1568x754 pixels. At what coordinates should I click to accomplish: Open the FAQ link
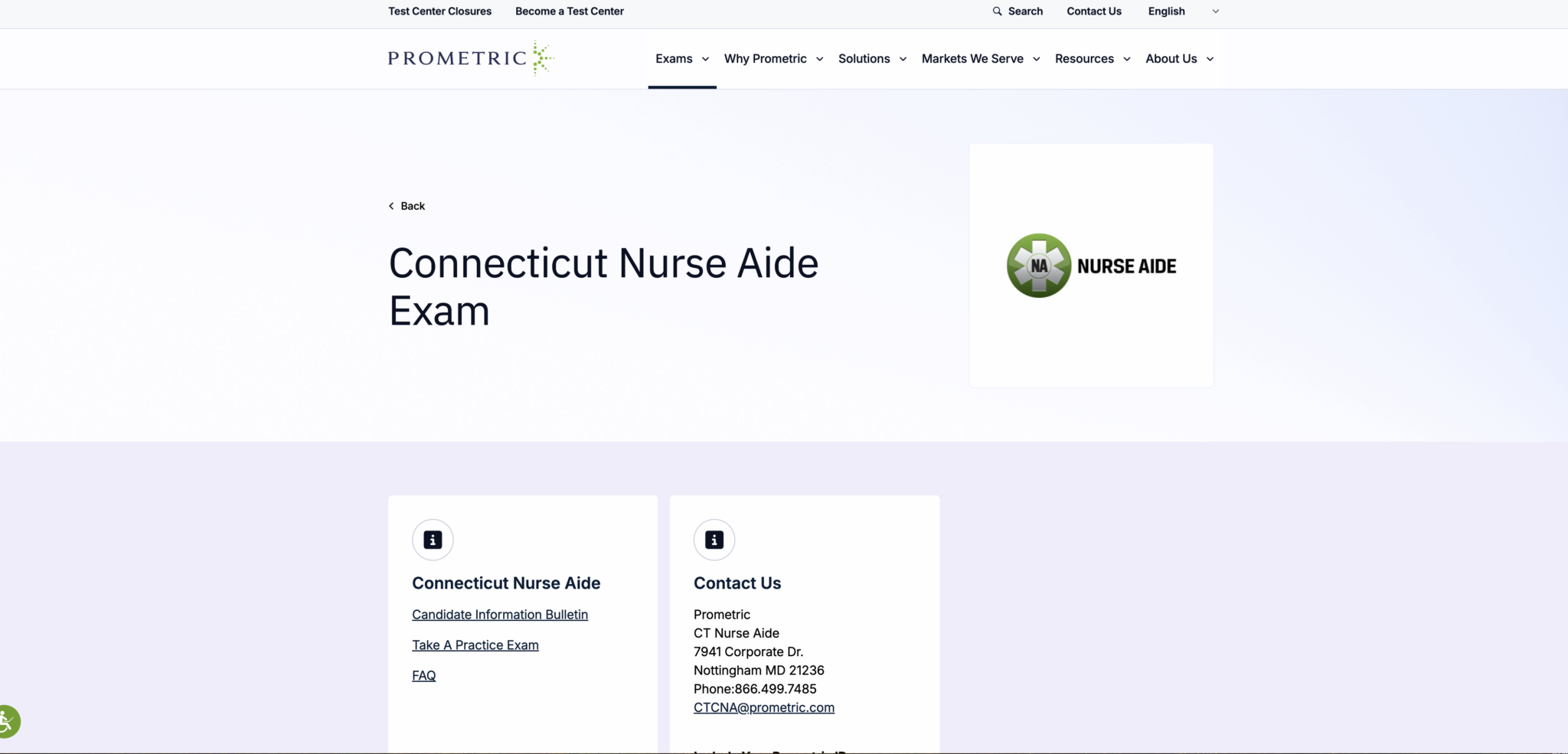click(423, 675)
